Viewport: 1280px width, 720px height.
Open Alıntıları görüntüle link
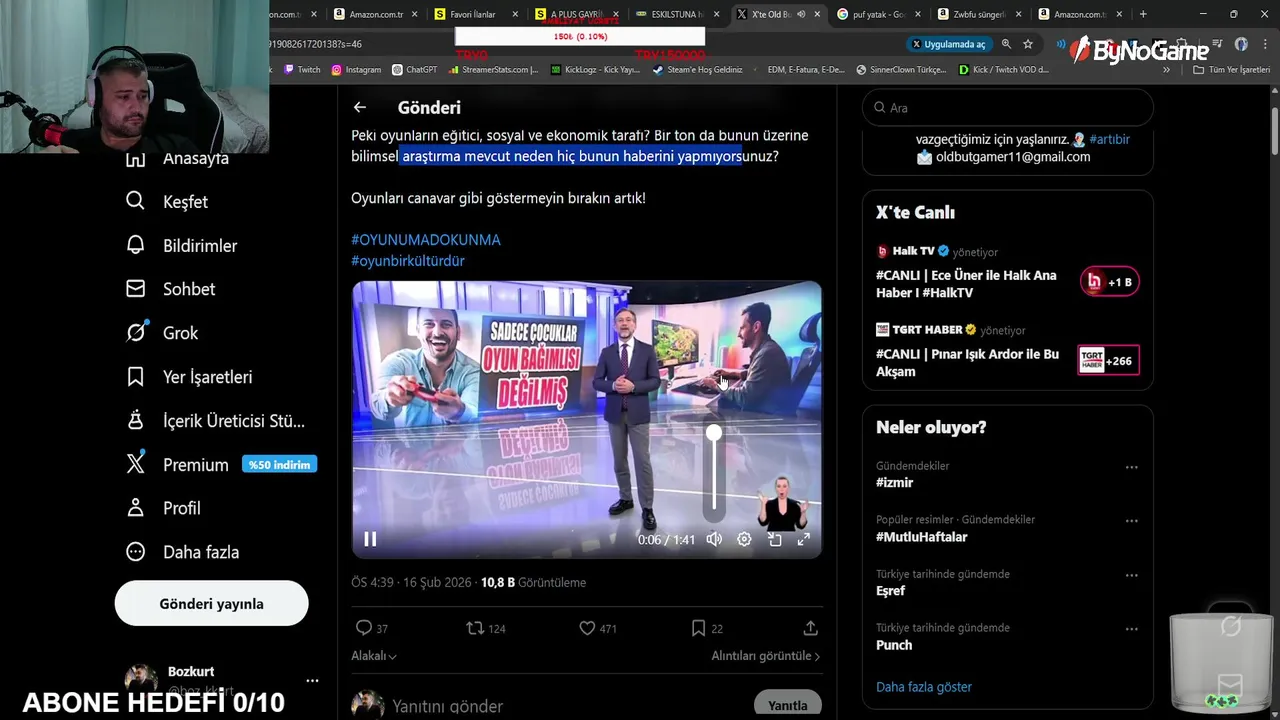coord(766,656)
